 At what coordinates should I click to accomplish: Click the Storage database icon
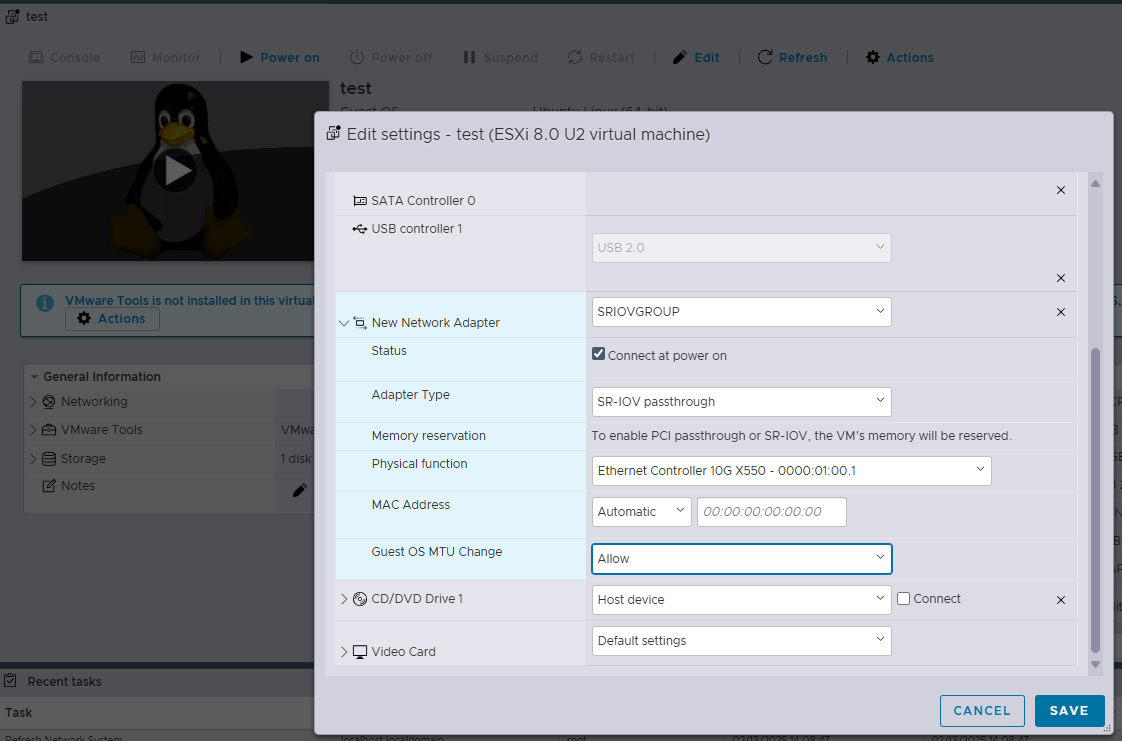click(x=49, y=458)
